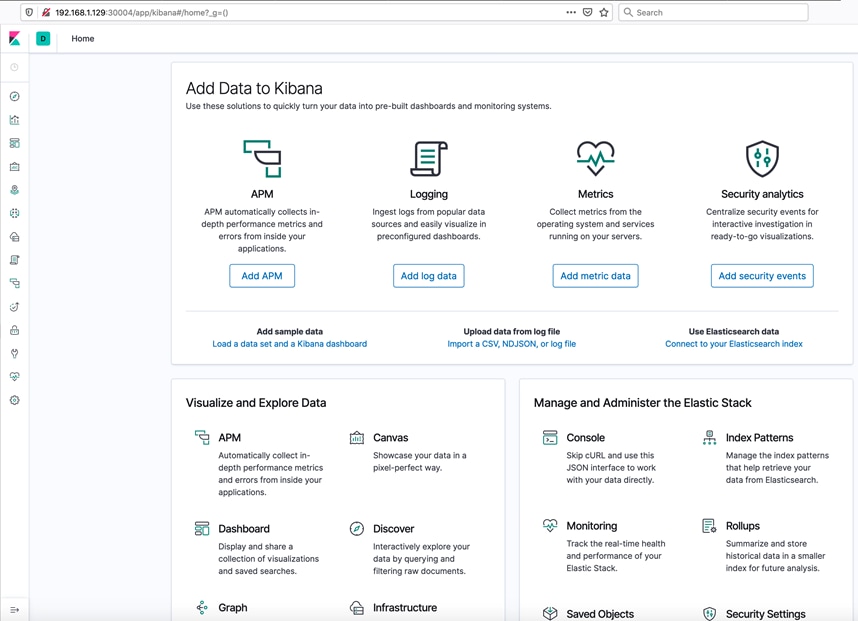This screenshot has height=621, width=858.
Task: Open Visualize chart icon in the sidebar
Action: pos(15,120)
